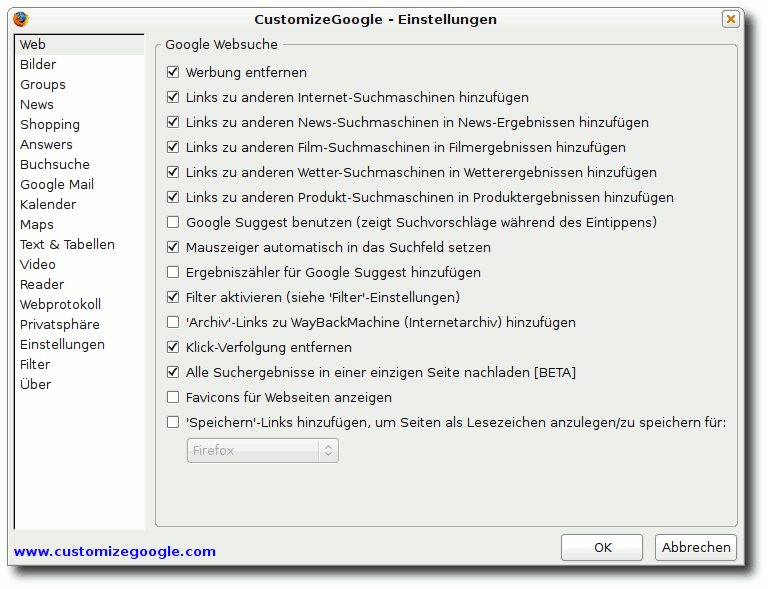Open the Video settings category
Viewport: 768px width, 589px height.
coord(80,265)
